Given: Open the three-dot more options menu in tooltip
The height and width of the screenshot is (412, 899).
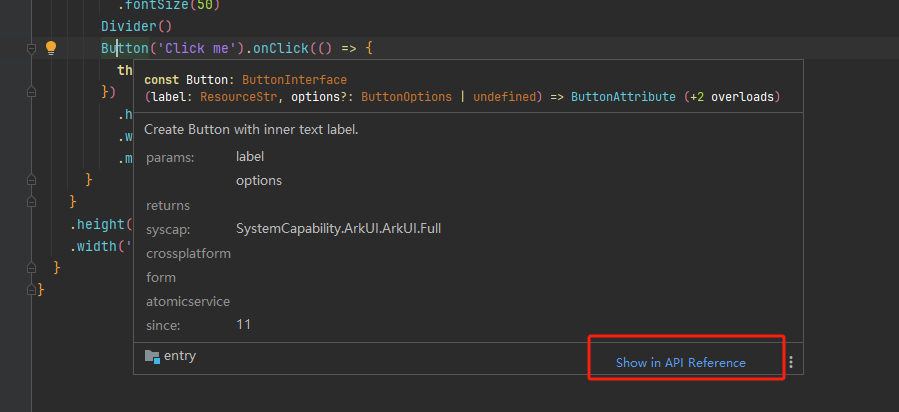Looking at the screenshot, I should (791, 362).
